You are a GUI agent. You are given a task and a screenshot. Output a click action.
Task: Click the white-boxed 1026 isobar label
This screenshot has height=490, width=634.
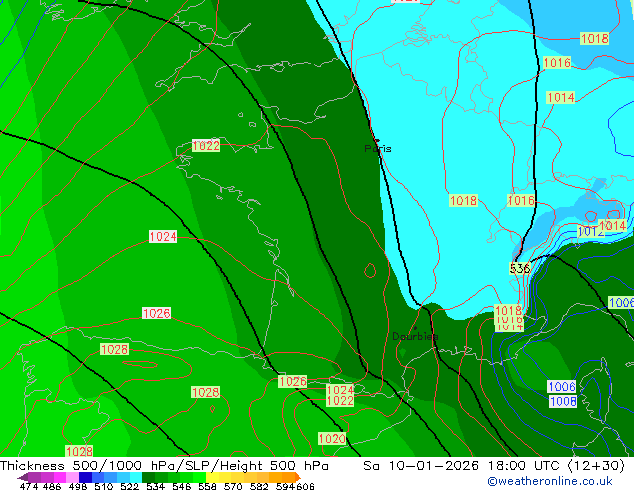click(x=156, y=313)
